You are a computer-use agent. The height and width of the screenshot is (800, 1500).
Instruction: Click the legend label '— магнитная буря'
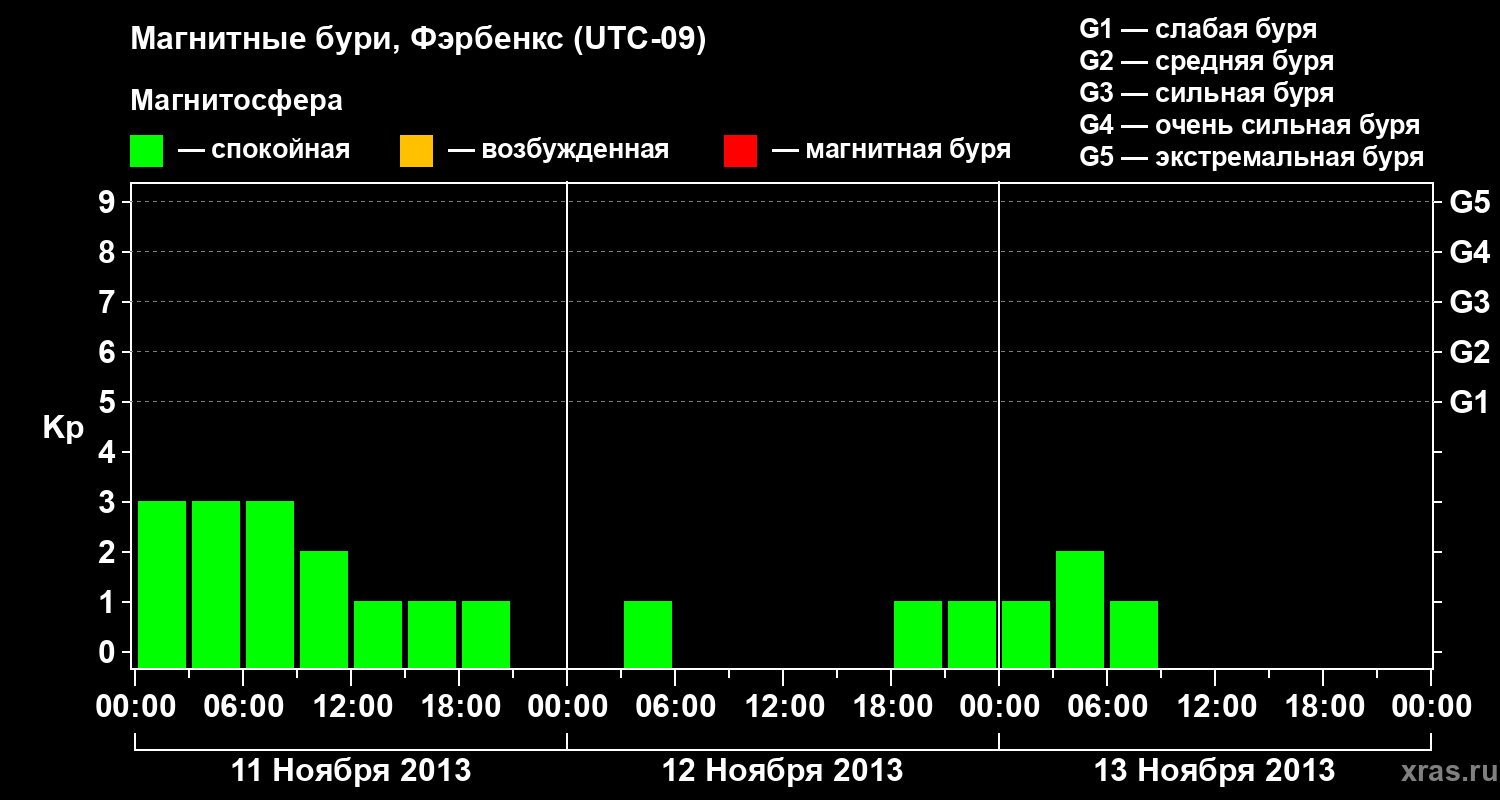(x=891, y=150)
